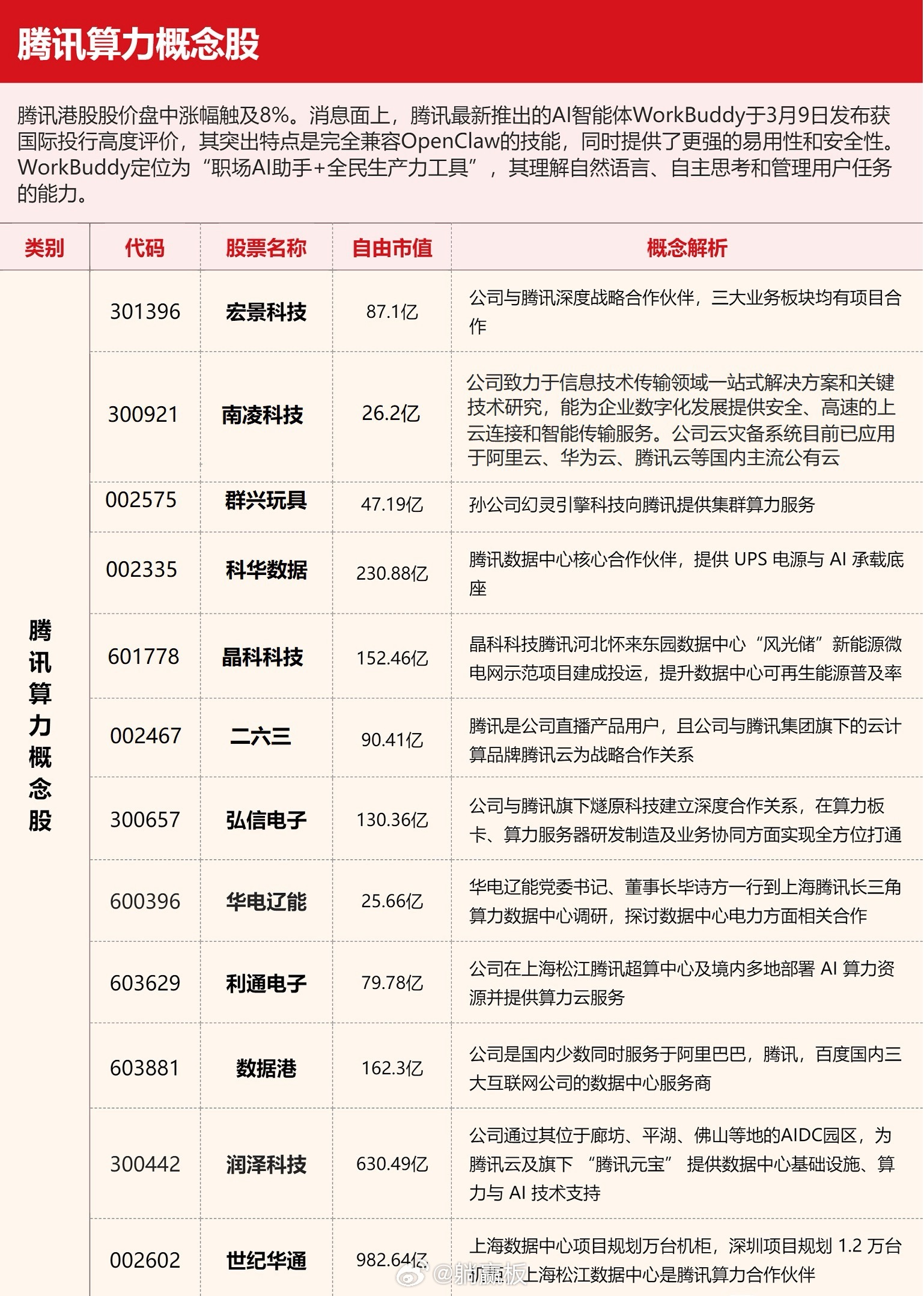This screenshot has height=1296, width=924.
Task: Click stock name 润泽科技
Action: pos(266,1164)
